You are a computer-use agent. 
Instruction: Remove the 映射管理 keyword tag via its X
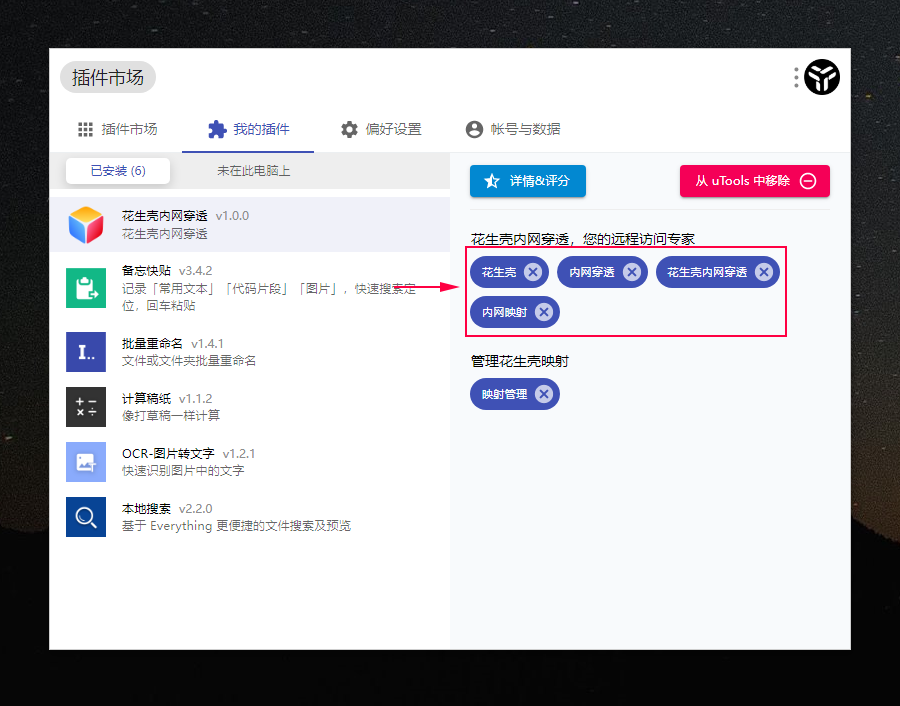point(544,394)
